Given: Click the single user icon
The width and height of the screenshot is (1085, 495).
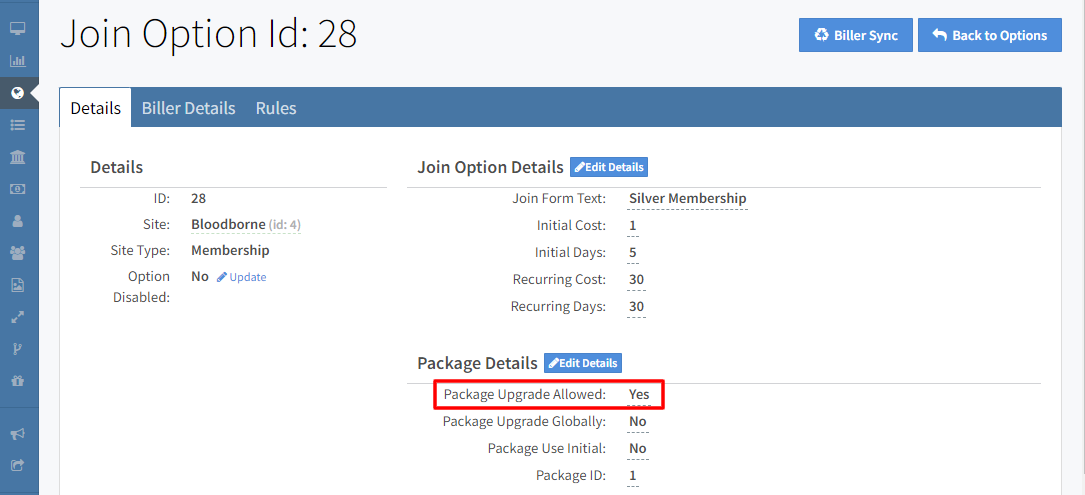Looking at the screenshot, I should click(x=17, y=221).
